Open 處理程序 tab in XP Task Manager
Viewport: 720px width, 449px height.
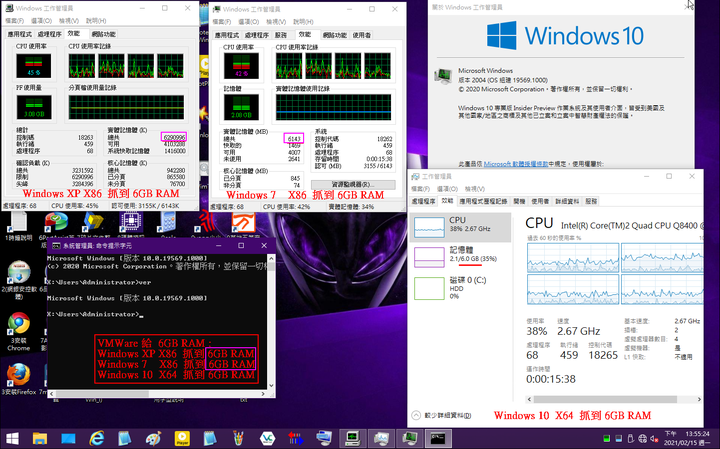coord(49,34)
